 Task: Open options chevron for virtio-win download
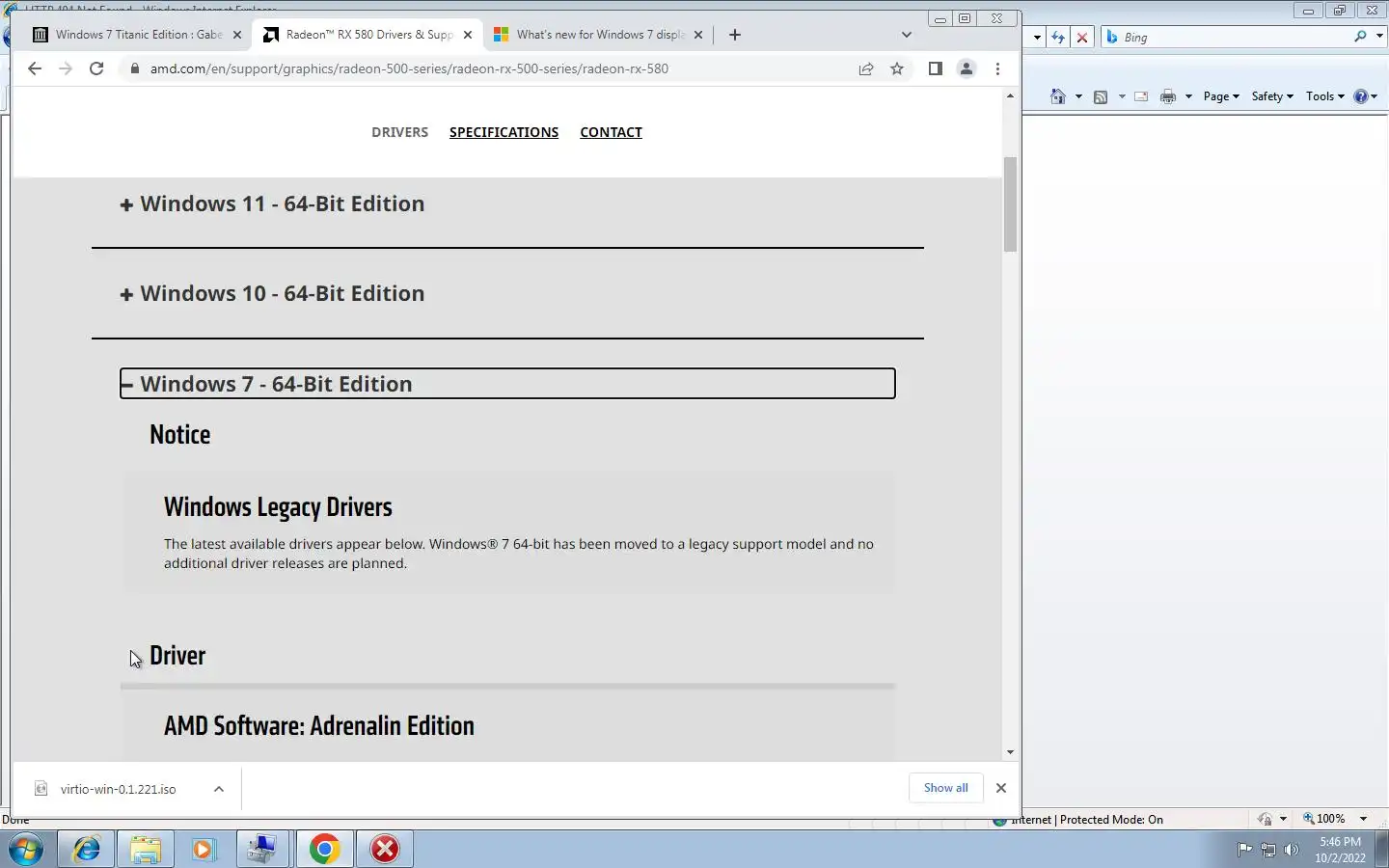click(219, 789)
